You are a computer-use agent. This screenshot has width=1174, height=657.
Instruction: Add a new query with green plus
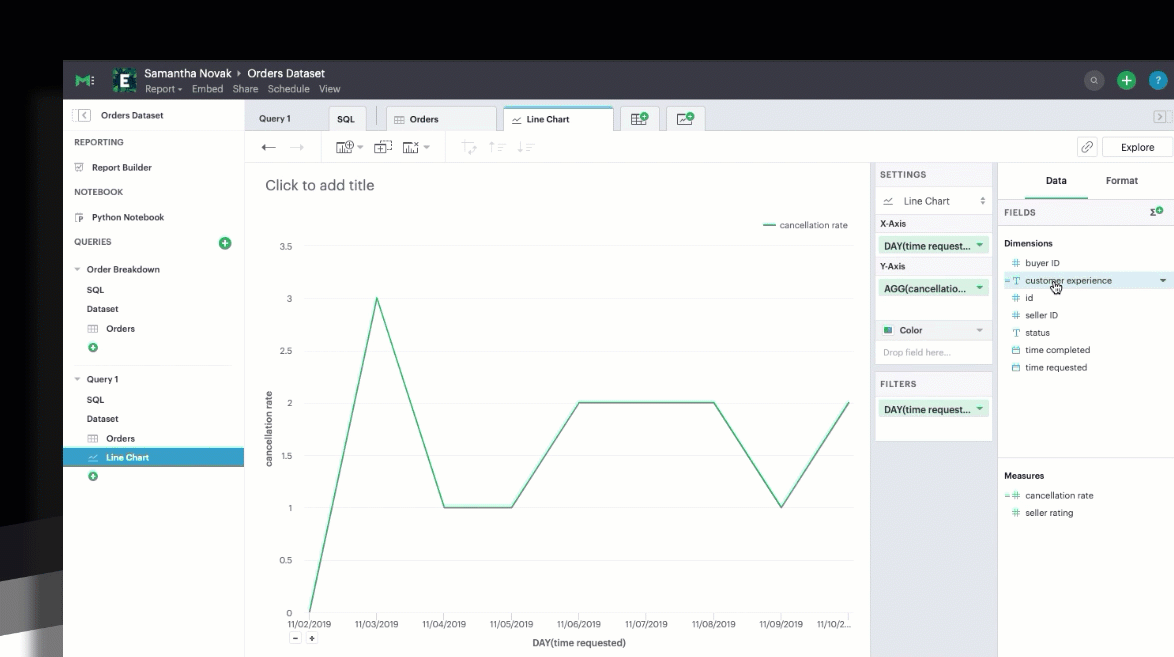[x=225, y=243]
